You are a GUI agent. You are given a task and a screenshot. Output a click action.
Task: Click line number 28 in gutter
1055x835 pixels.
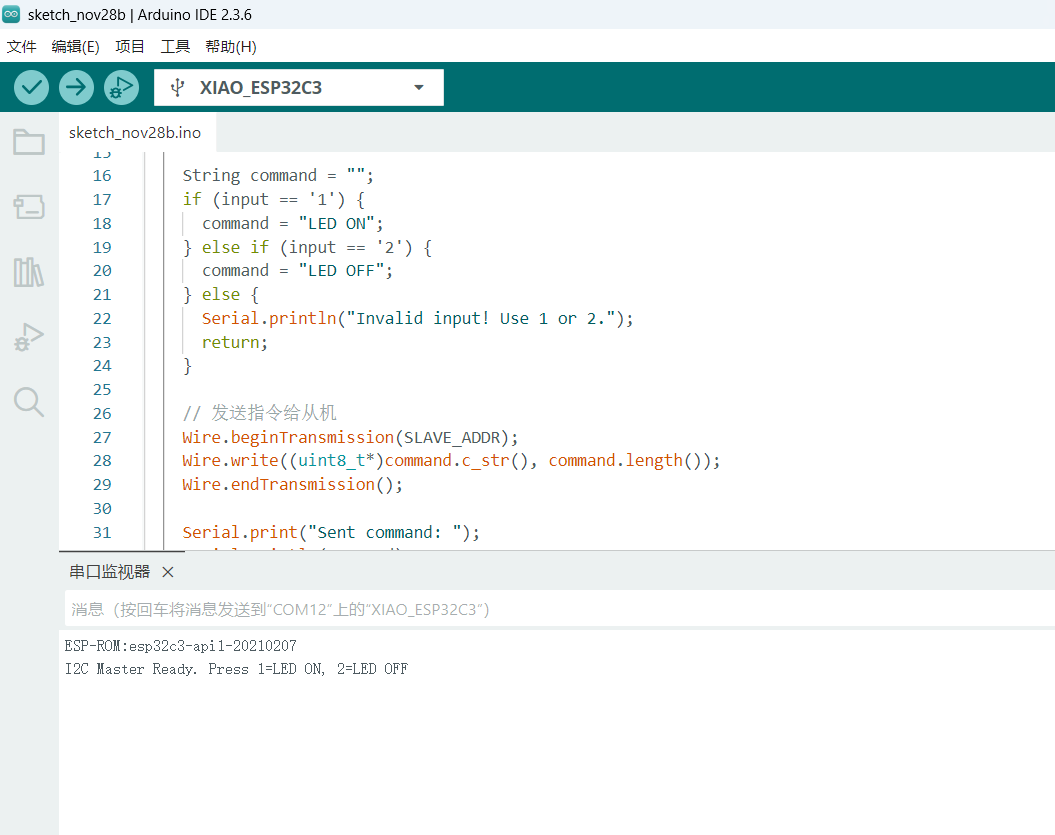[102, 461]
